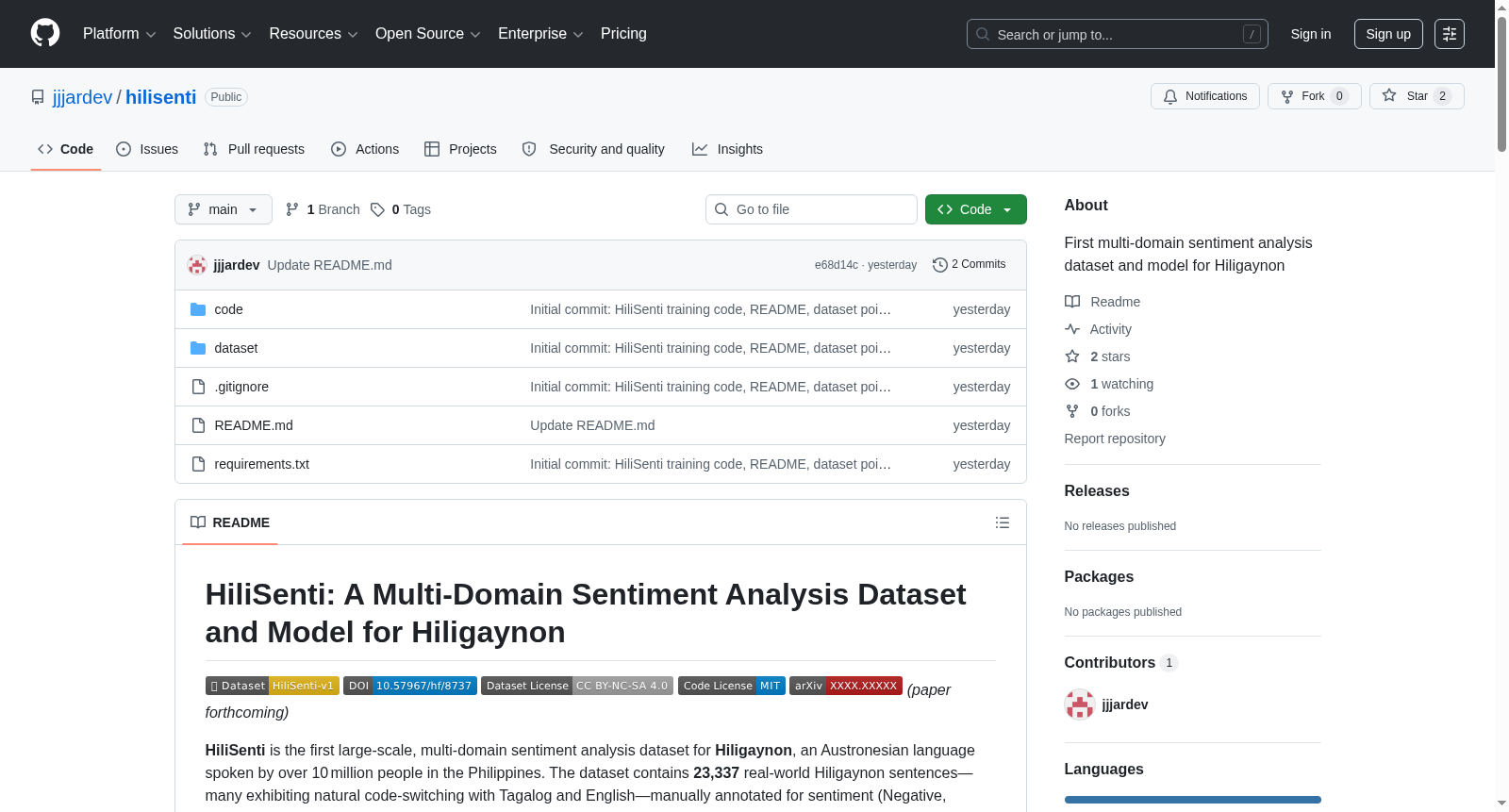The height and width of the screenshot is (812, 1509).
Task: Open the main branch dropdown
Action: pyautogui.click(x=224, y=209)
